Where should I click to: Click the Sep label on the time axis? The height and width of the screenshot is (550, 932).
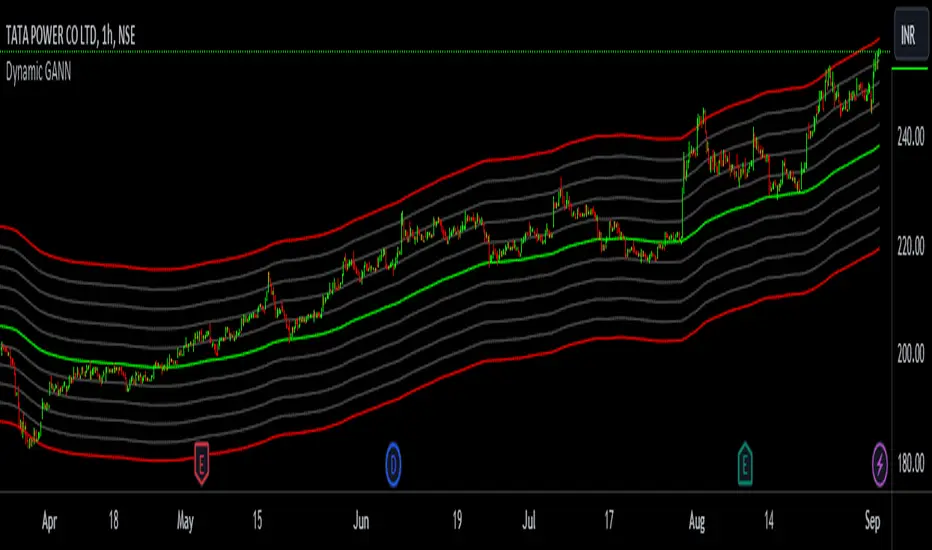coord(873,522)
